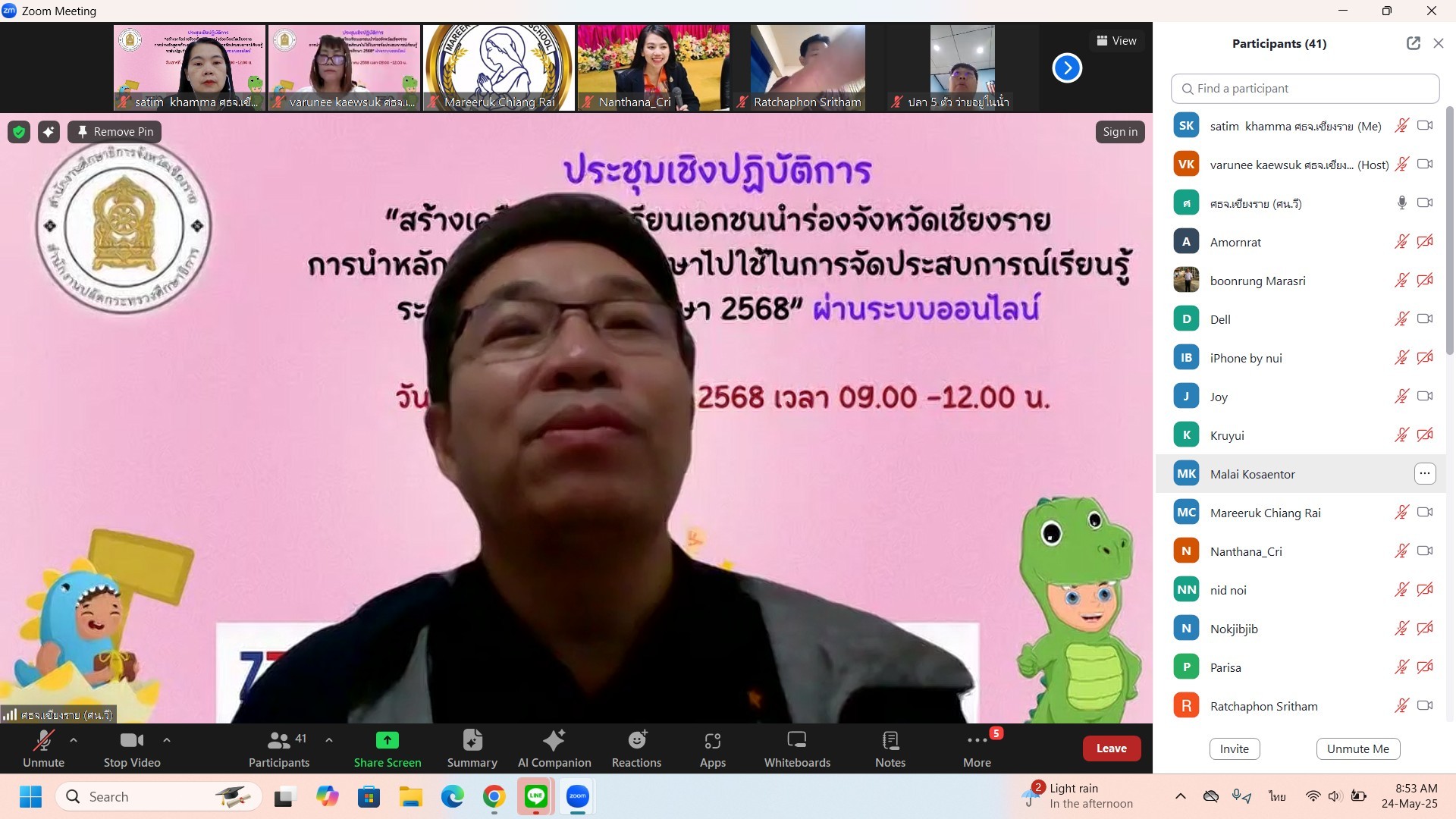This screenshot has width=1456, height=819.
Task: Pop out the Participants panel
Action: [x=1413, y=43]
